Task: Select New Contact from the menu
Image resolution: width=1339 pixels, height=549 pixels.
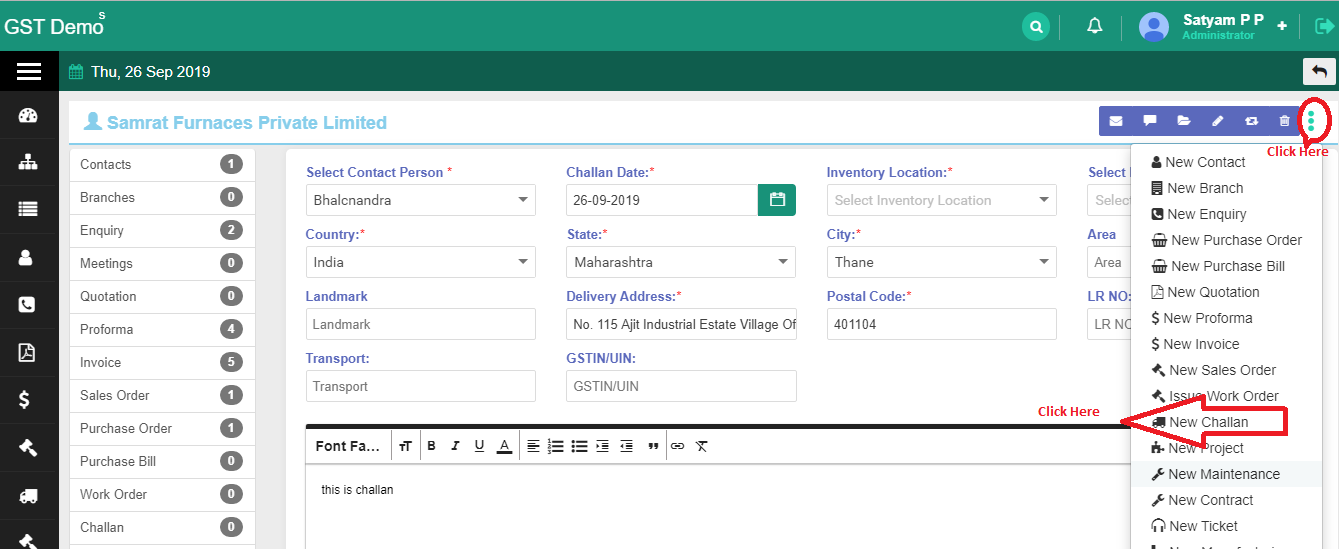Action: click(x=1226, y=162)
